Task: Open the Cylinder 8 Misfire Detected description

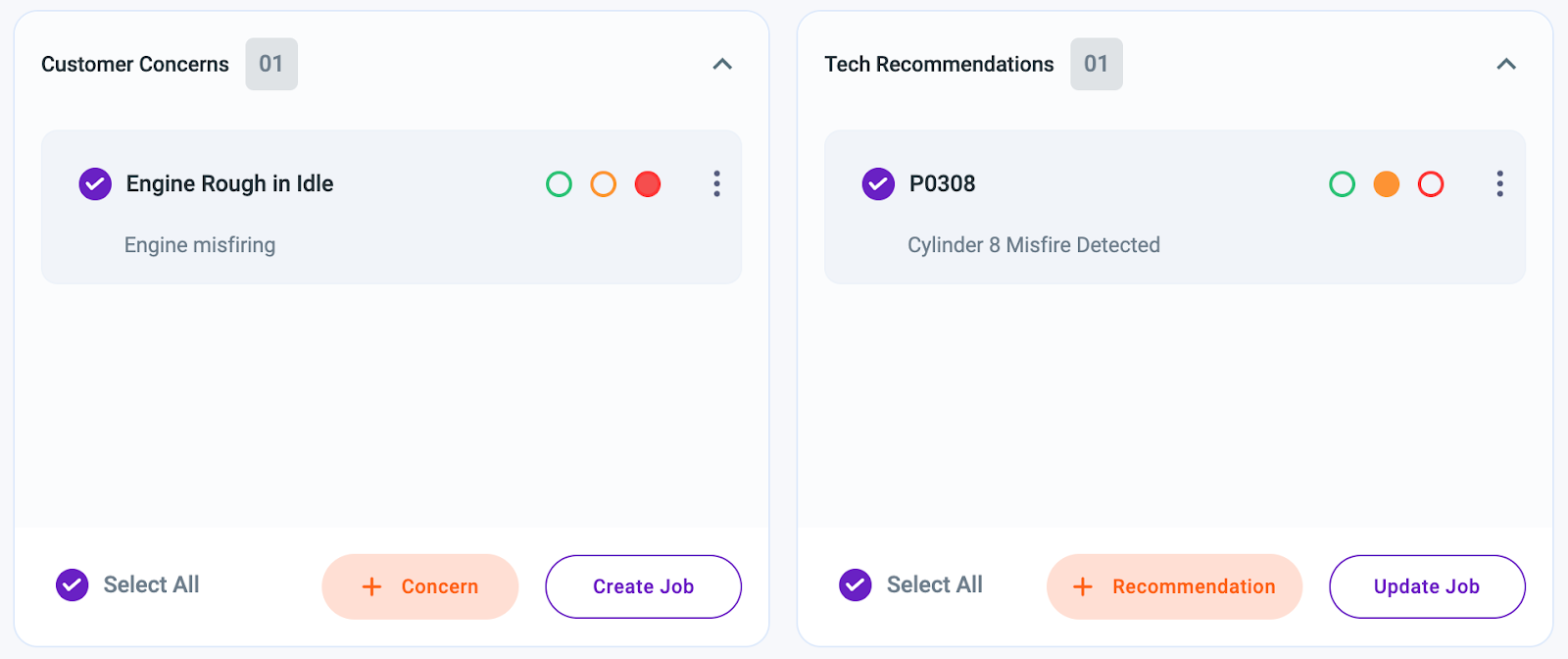Action: 1033,245
